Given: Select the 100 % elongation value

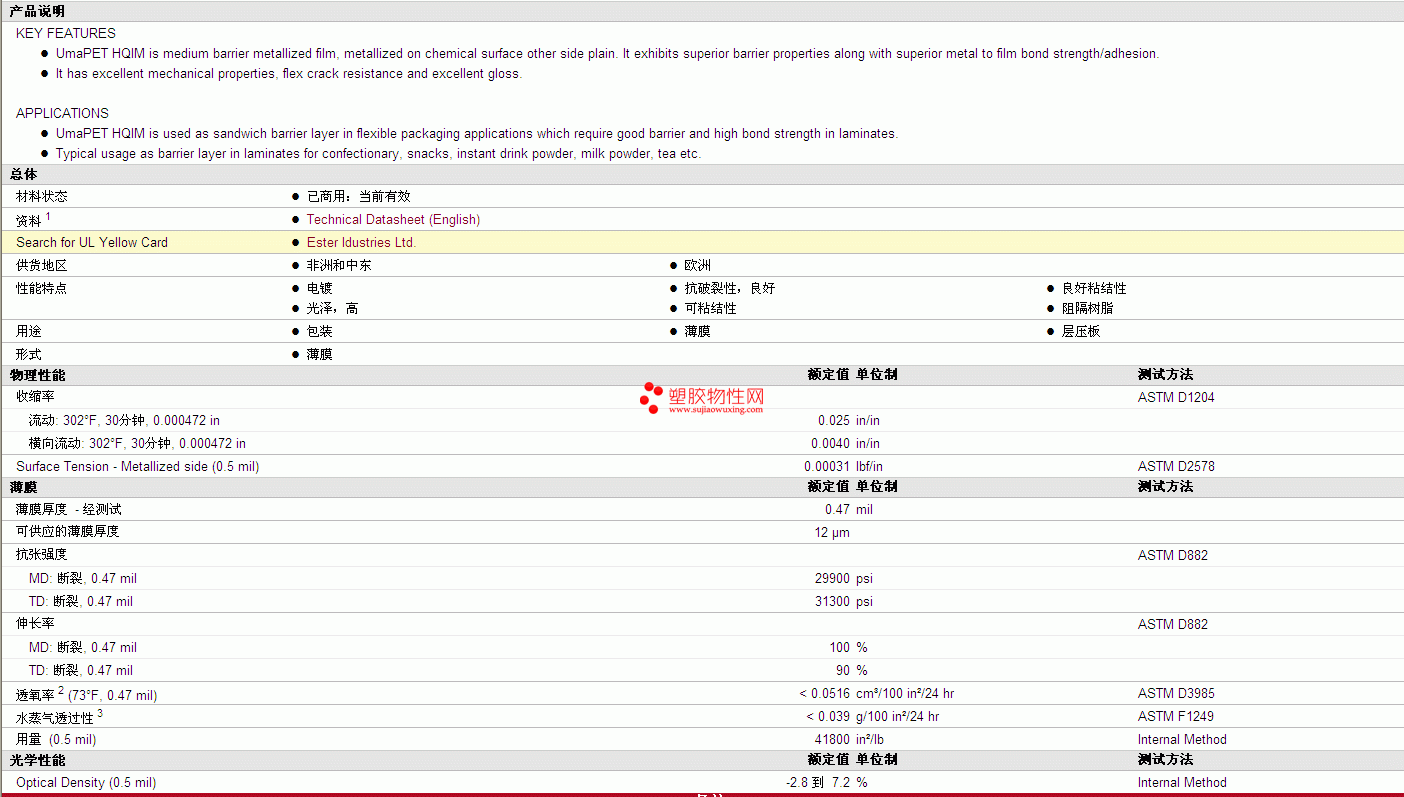Looking at the screenshot, I should [848, 648].
